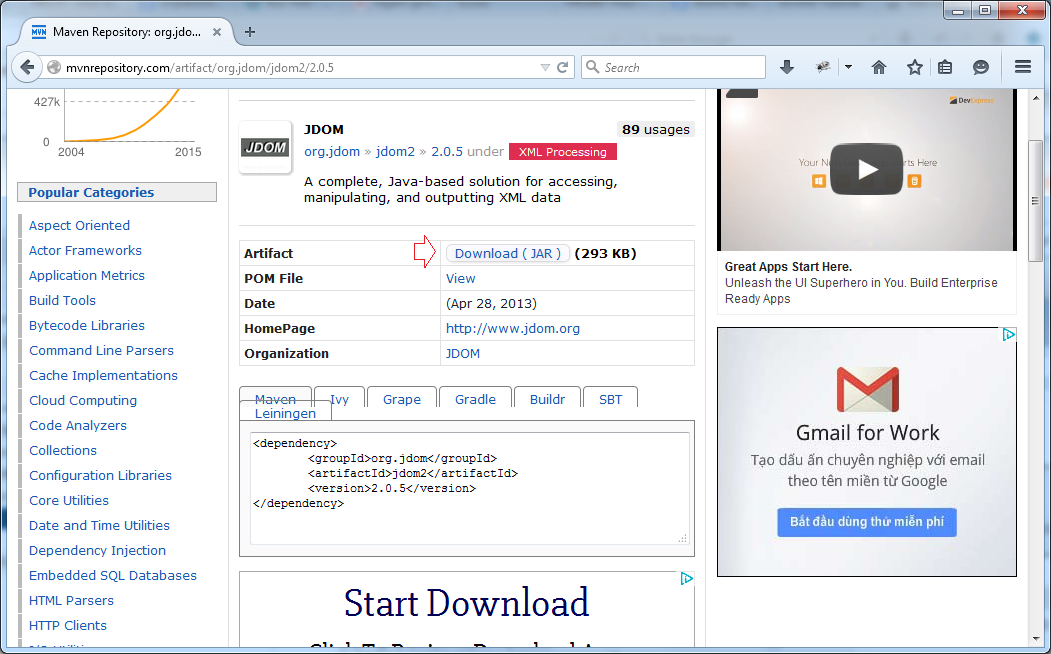Open the 89 usages link
Image resolution: width=1051 pixels, height=654 pixels.
click(x=656, y=129)
